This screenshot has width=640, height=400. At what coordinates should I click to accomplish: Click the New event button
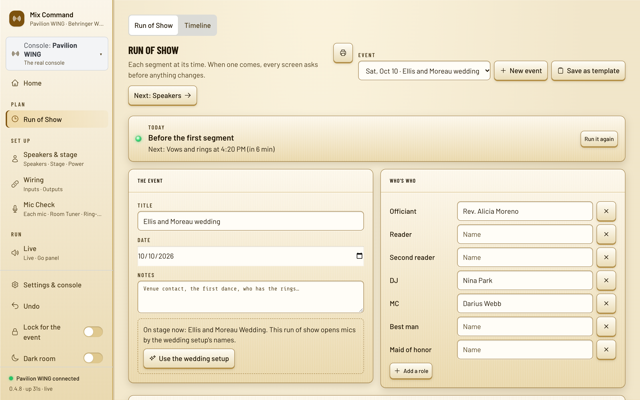click(521, 71)
